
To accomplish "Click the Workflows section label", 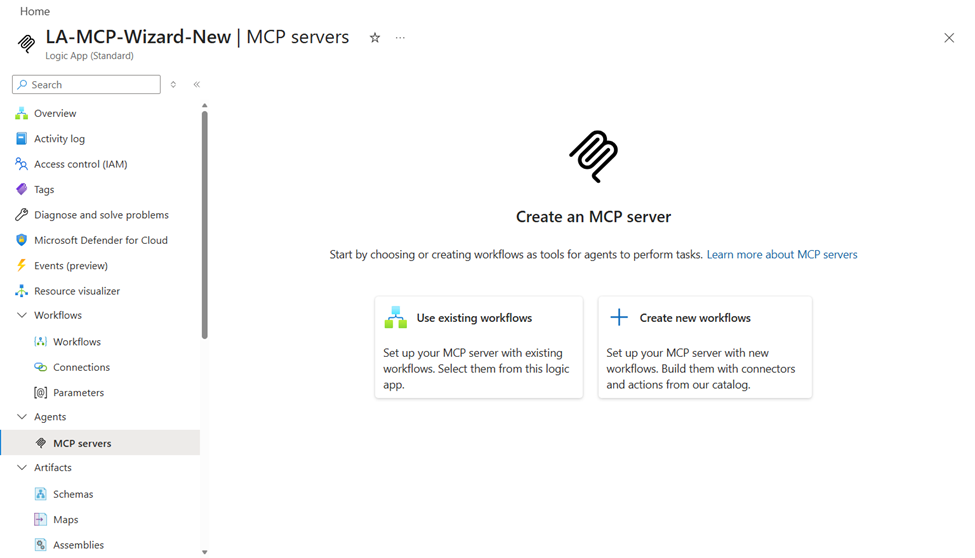I will click(x=58, y=315).
